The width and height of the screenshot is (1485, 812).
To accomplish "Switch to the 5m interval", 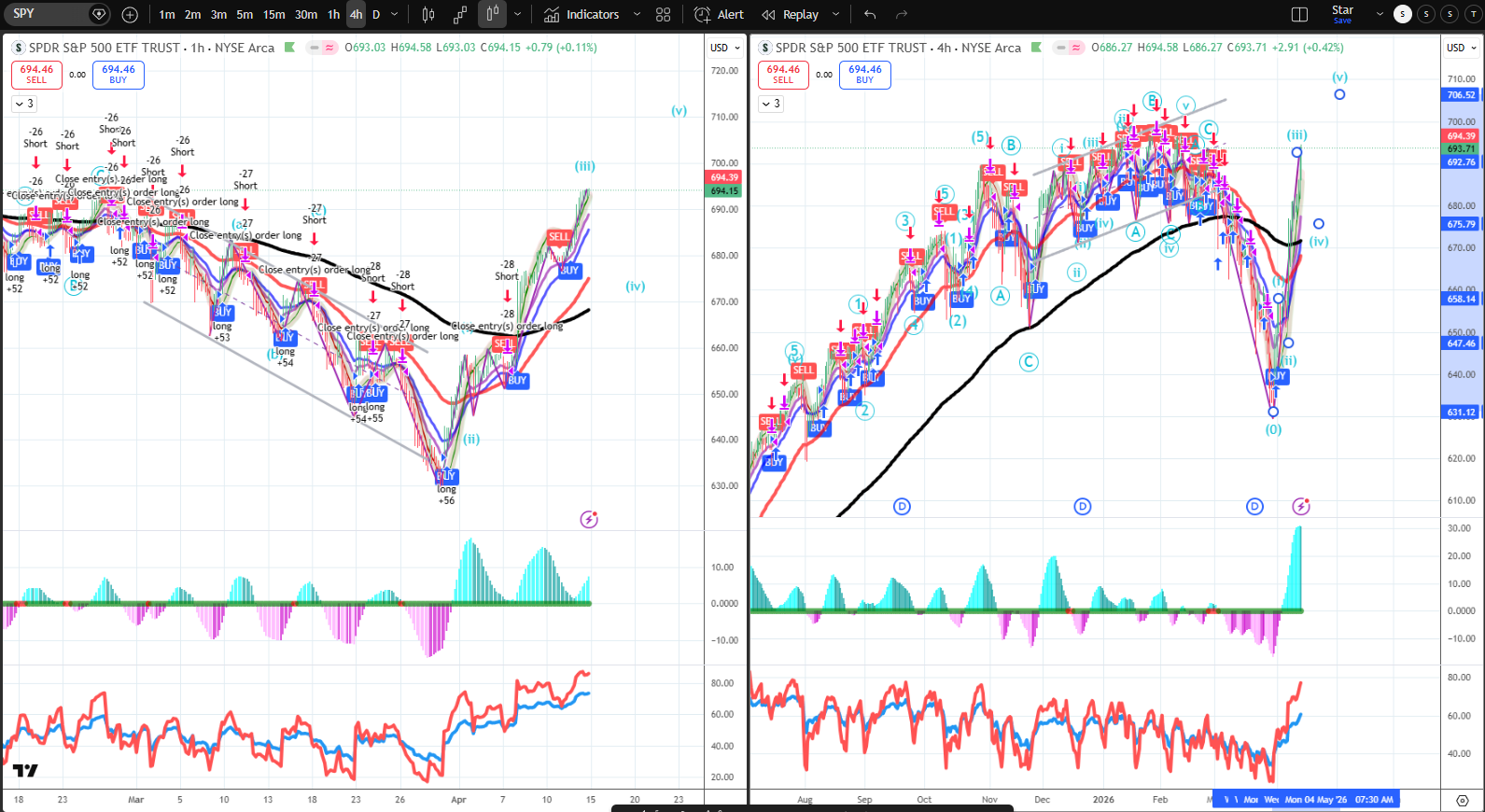I will tap(245, 14).
